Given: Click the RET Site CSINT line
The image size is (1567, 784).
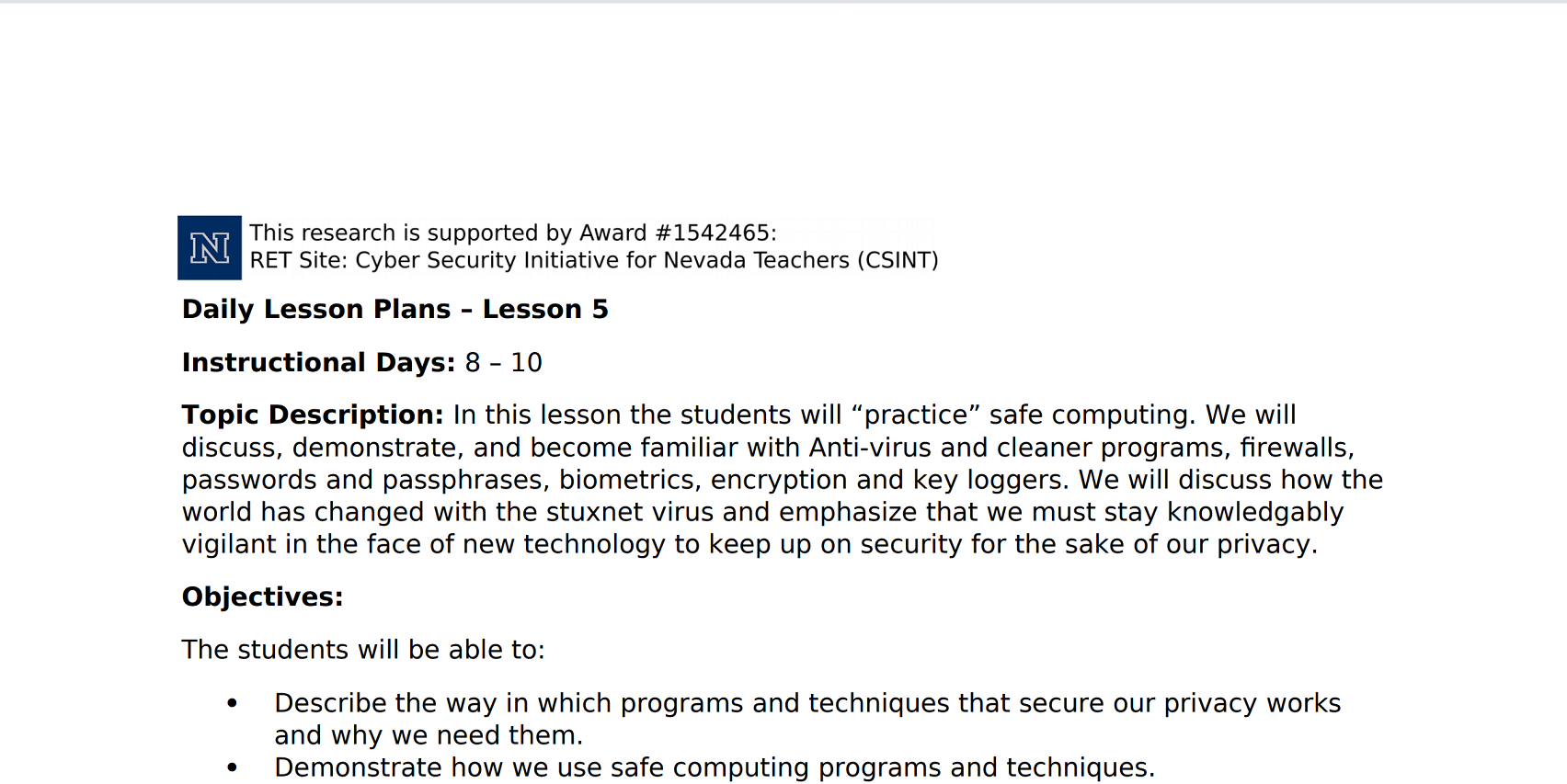Looking at the screenshot, I should 593,261.
